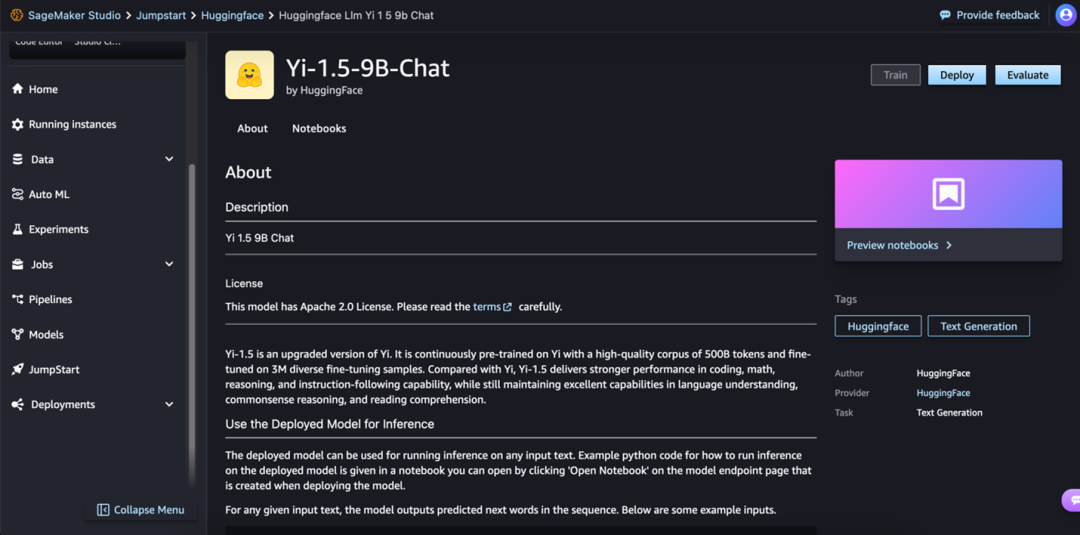Screen dimensions: 1080x535
Task: Click the Models sidebar icon
Action: [17, 334]
